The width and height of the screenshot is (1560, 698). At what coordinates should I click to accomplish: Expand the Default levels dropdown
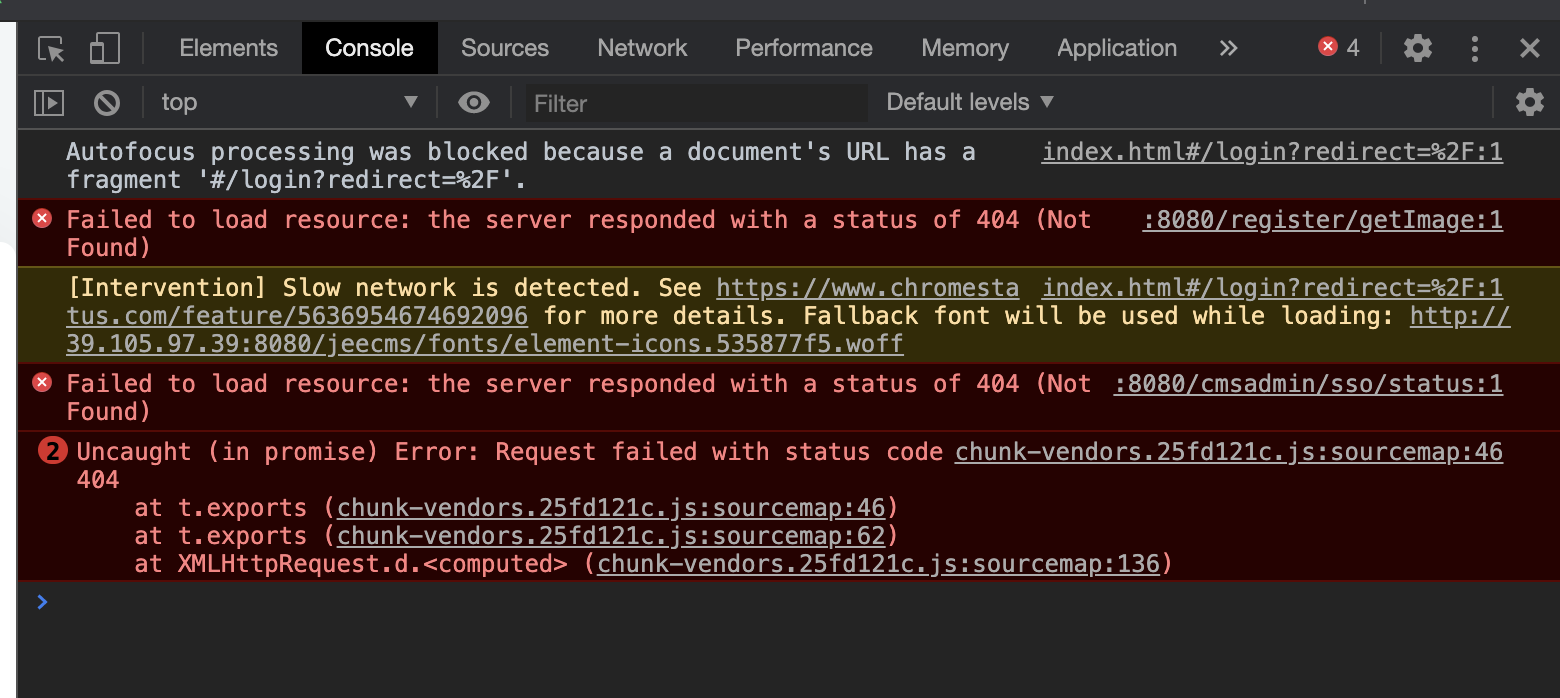click(x=970, y=102)
